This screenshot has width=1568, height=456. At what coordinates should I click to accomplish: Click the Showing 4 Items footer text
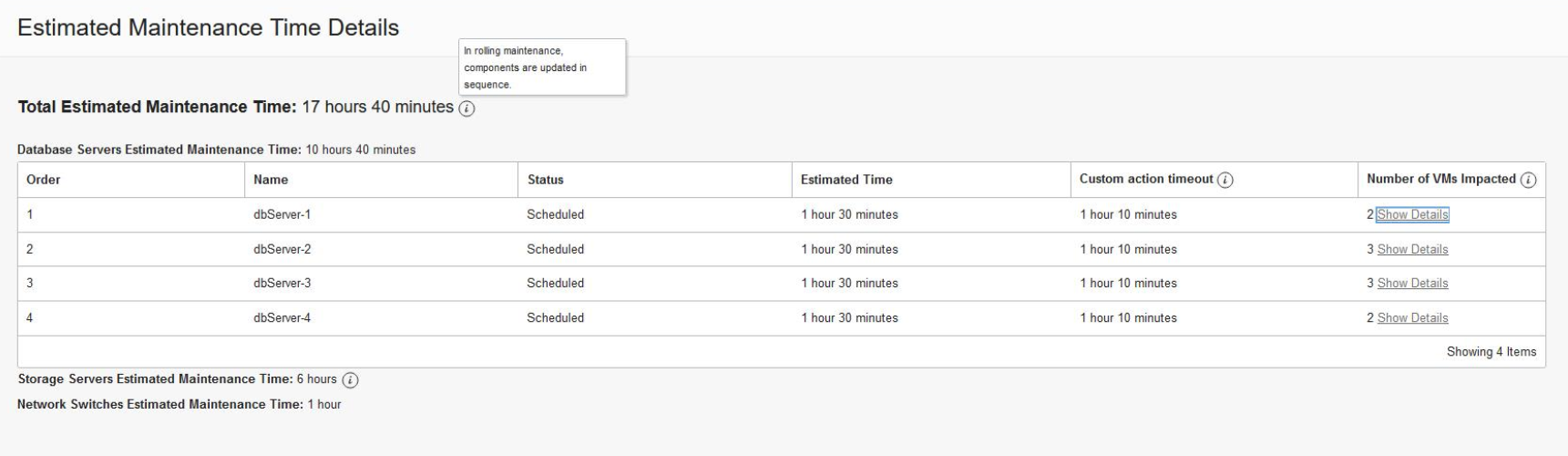[x=1491, y=352]
